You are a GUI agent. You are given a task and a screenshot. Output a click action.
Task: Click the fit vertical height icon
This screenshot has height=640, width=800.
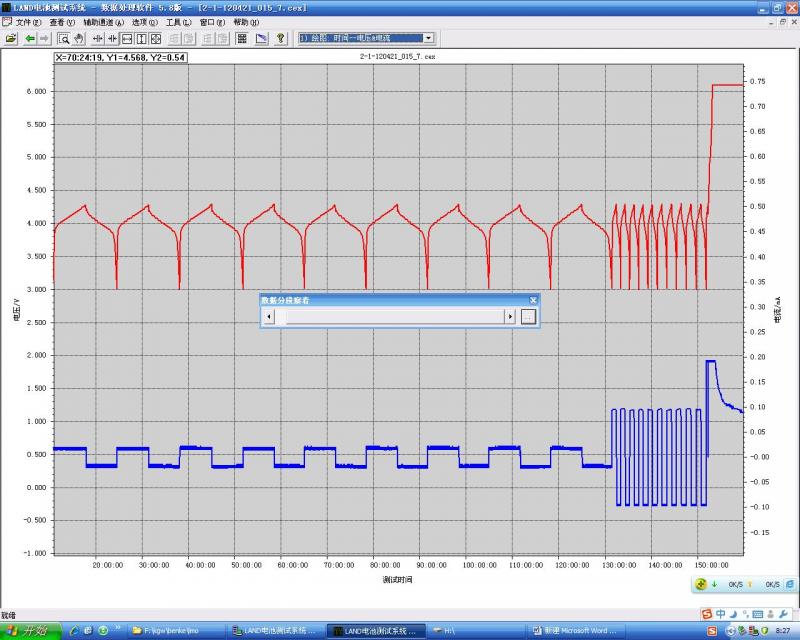(141, 38)
